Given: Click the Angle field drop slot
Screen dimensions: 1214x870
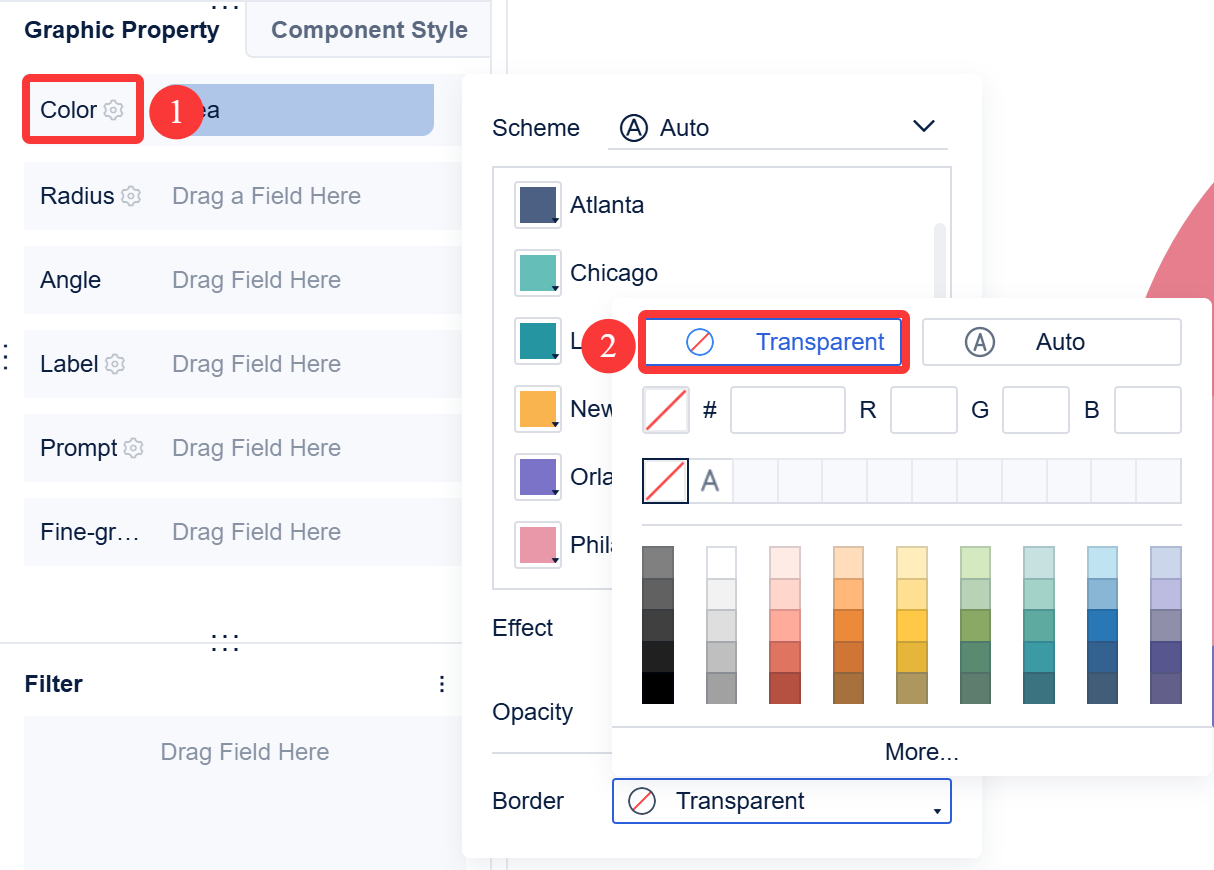Looking at the screenshot, I should (256, 280).
